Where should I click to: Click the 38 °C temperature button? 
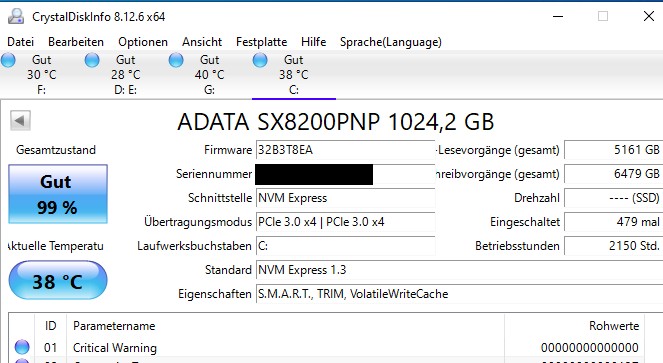[x=58, y=280]
